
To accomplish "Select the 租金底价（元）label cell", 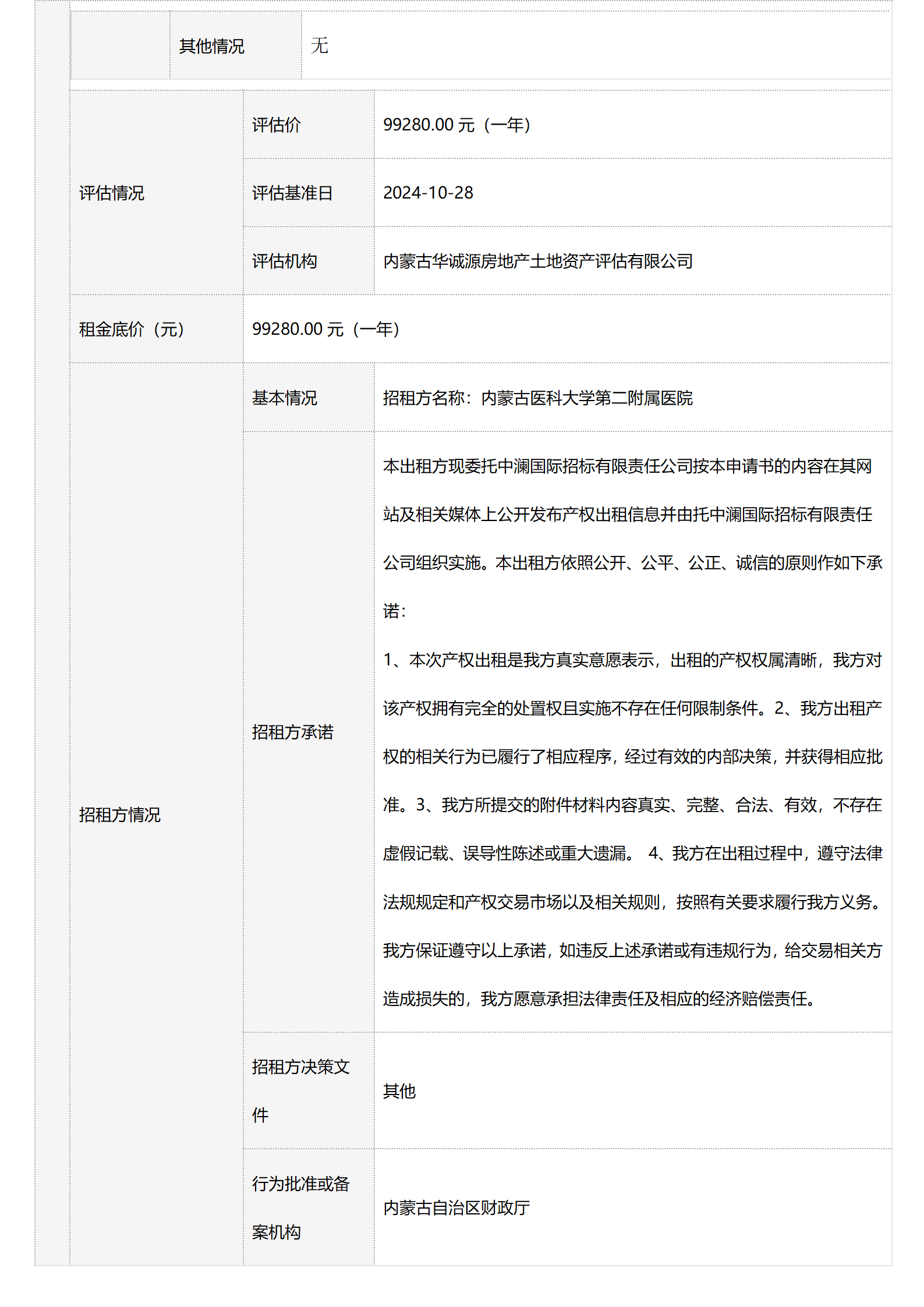I will click(x=132, y=329).
